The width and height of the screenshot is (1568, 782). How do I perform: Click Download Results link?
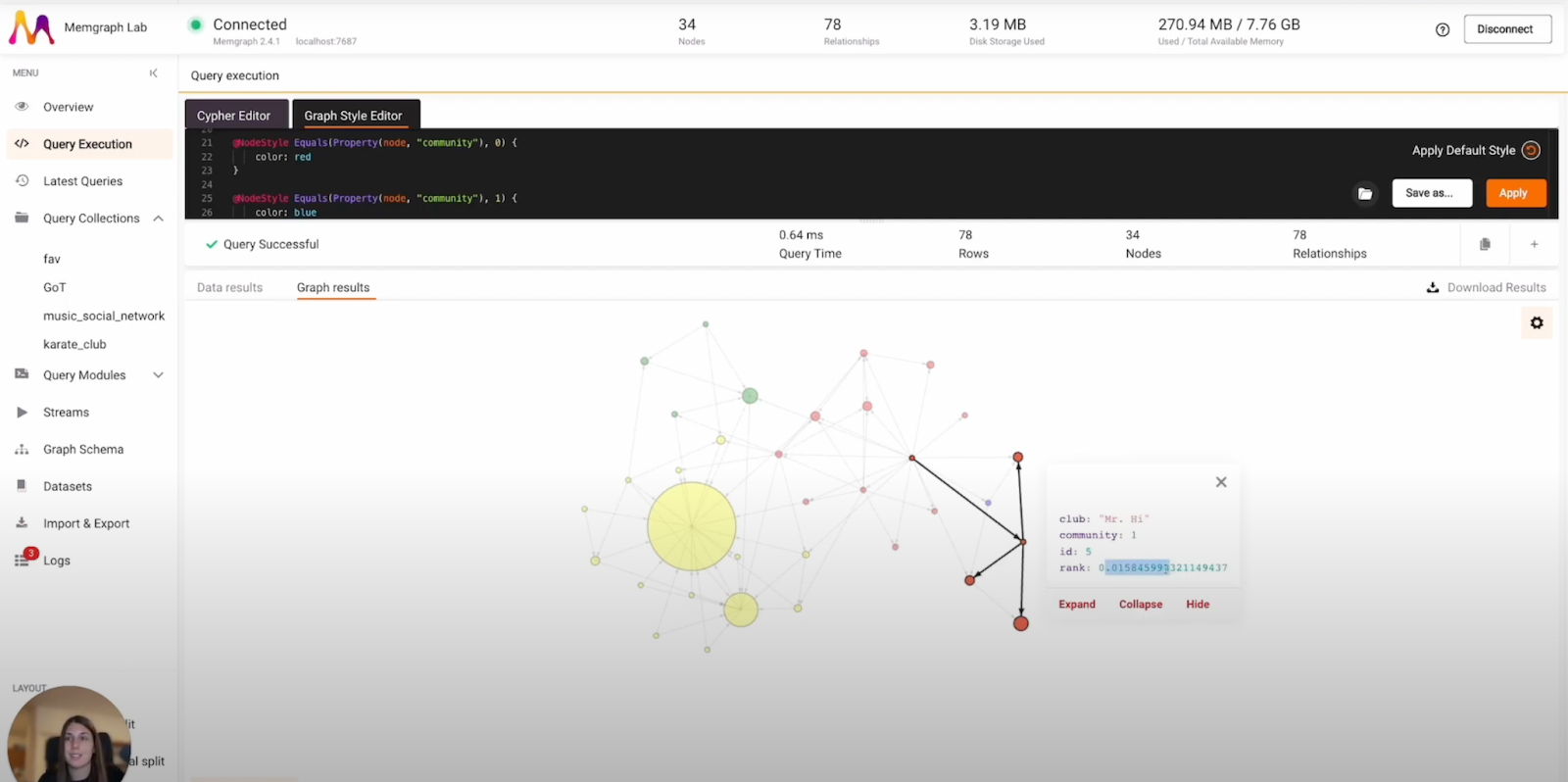(x=1486, y=287)
